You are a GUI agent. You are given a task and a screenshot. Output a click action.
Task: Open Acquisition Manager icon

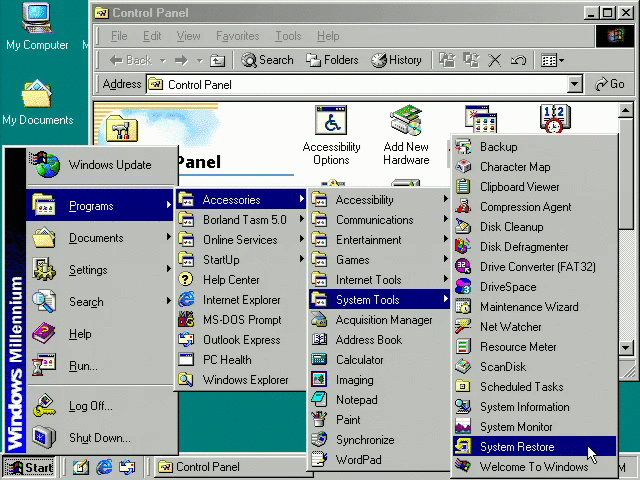click(319, 320)
